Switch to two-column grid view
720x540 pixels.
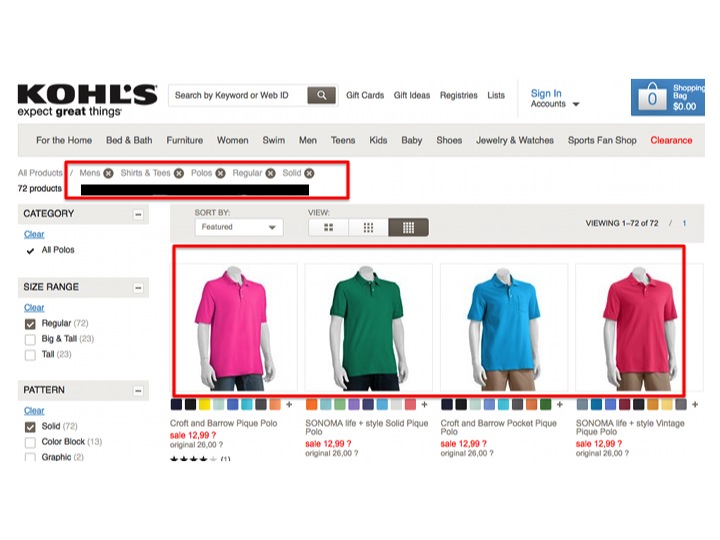(x=329, y=227)
